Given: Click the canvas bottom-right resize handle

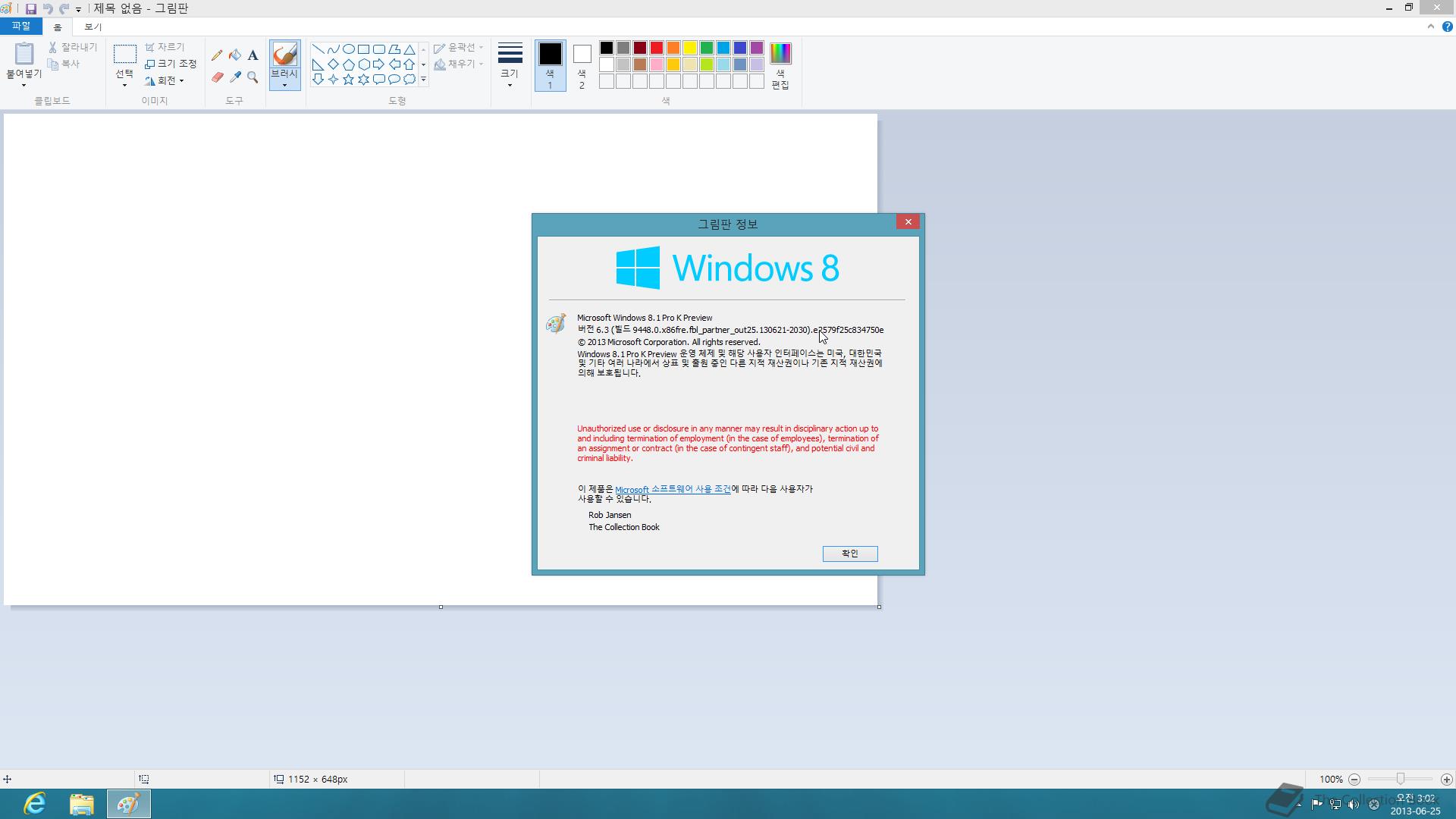Looking at the screenshot, I should point(879,607).
